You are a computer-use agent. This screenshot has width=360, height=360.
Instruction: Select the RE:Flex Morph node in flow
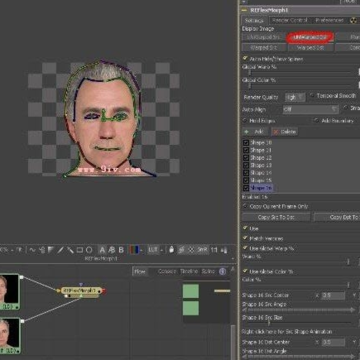point(81,291)
